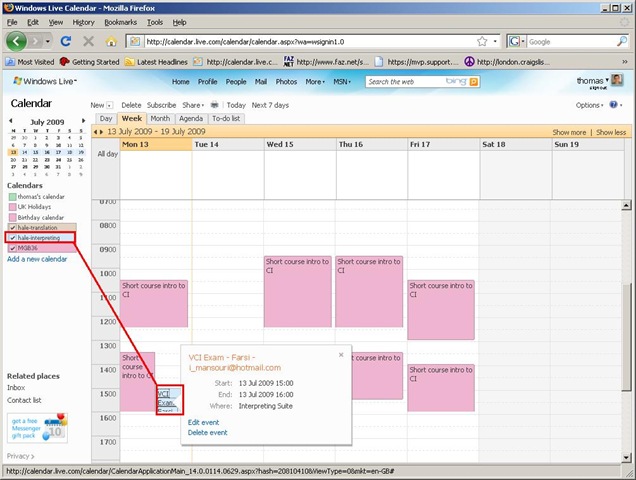Toggle the hale-interpreting calendar checkbox
636x480 pixels.
[12, 238]
